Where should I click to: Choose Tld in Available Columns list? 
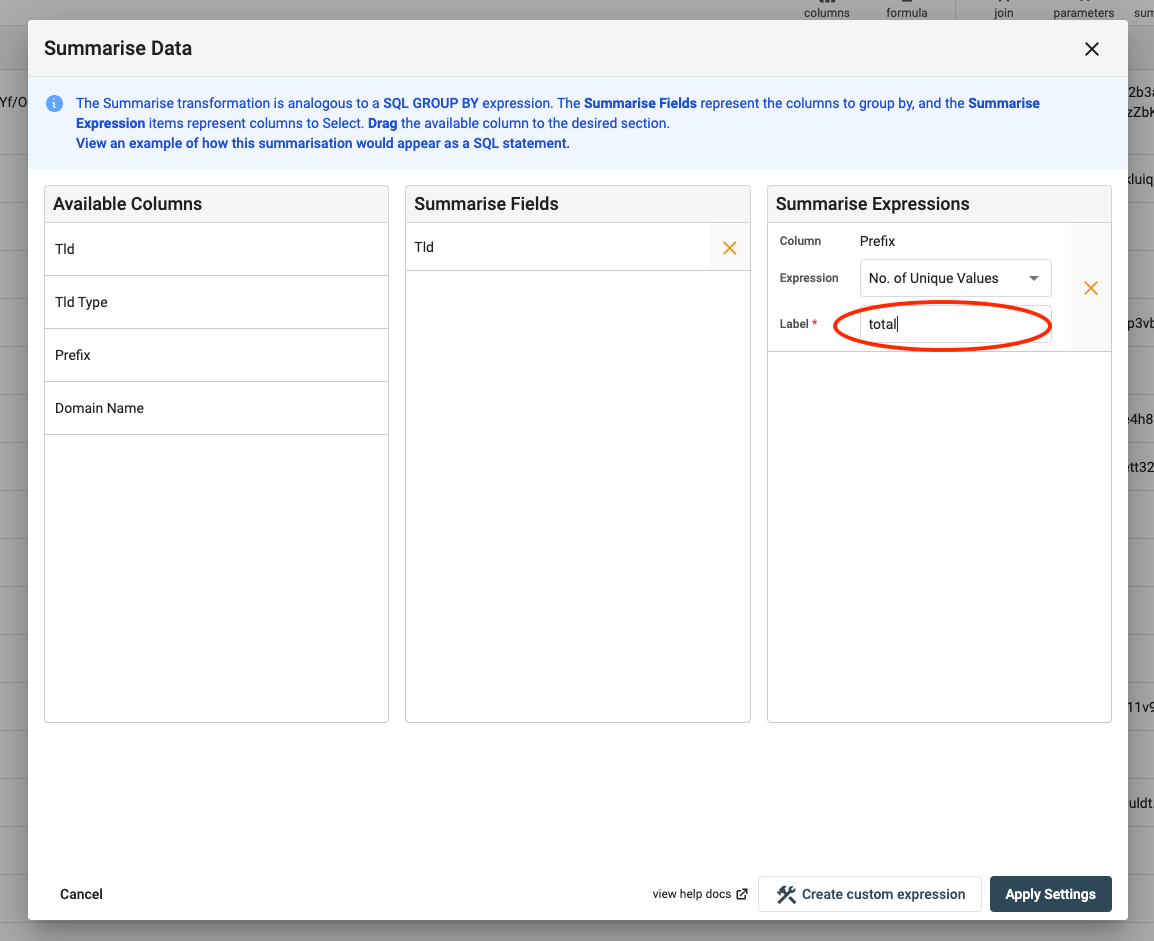point(216,249)
